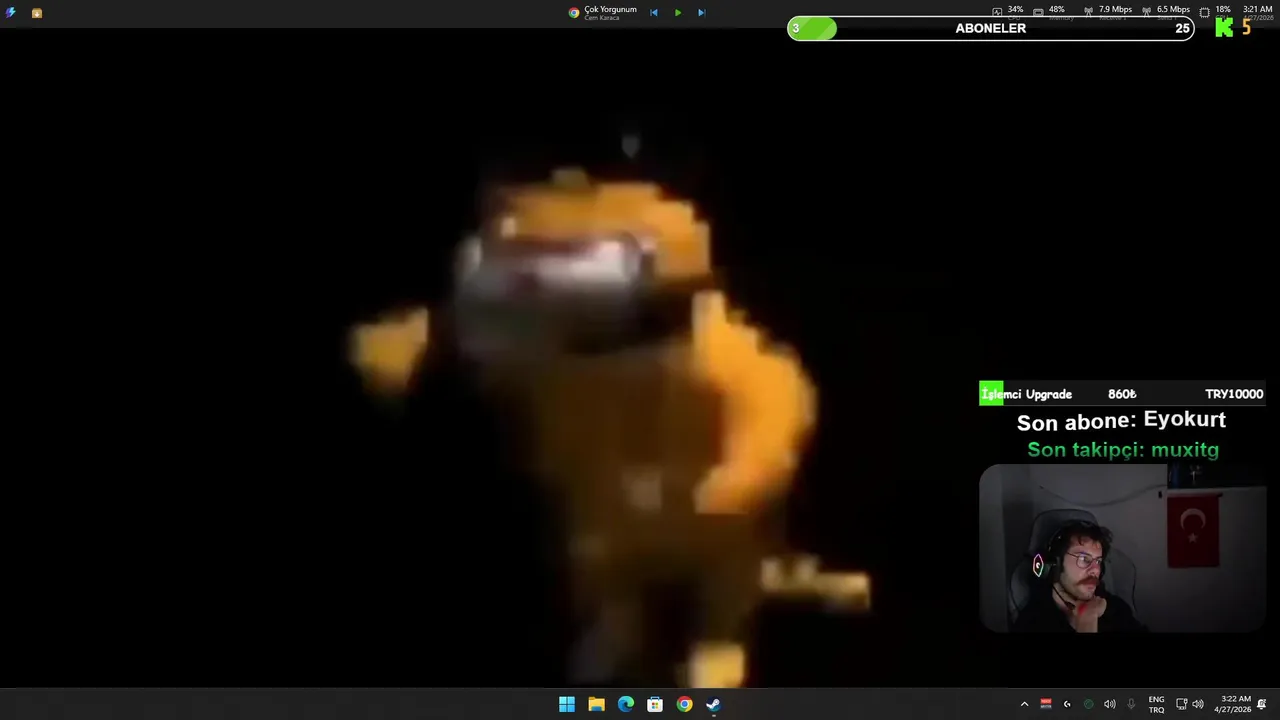This screenshot has height=720, width=1280.
Task: Play the current track
Action: pos(678,13)
